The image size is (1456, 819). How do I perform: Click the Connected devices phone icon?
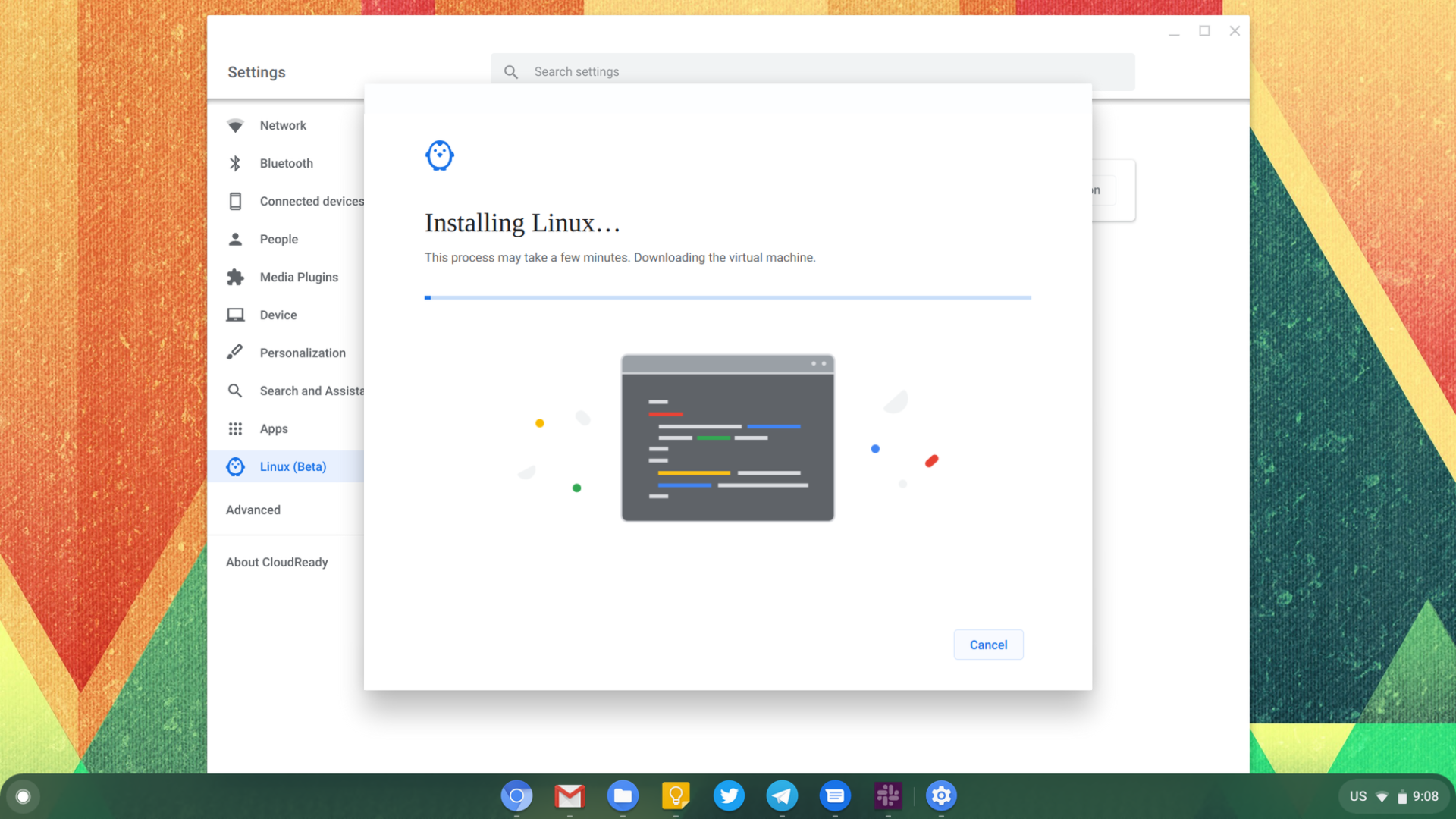pyautogui.click(x=235, y=201)
